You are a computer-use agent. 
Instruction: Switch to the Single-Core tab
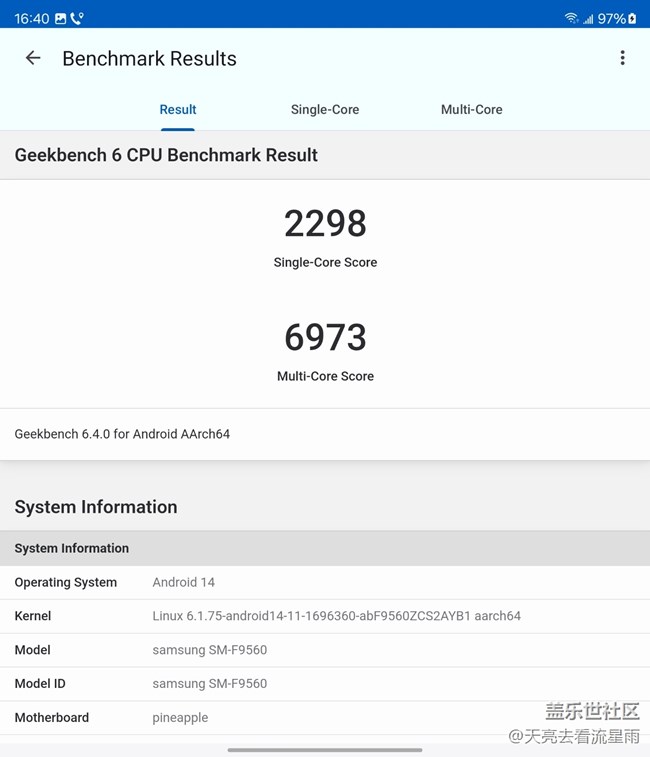[x=325, y=109]
